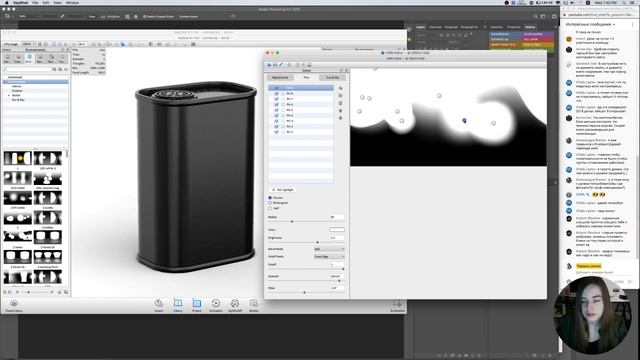The image size is (640, 360).
Task: Toggle the Project icon in bottom toolbar
Action: (x=197, y=305)
